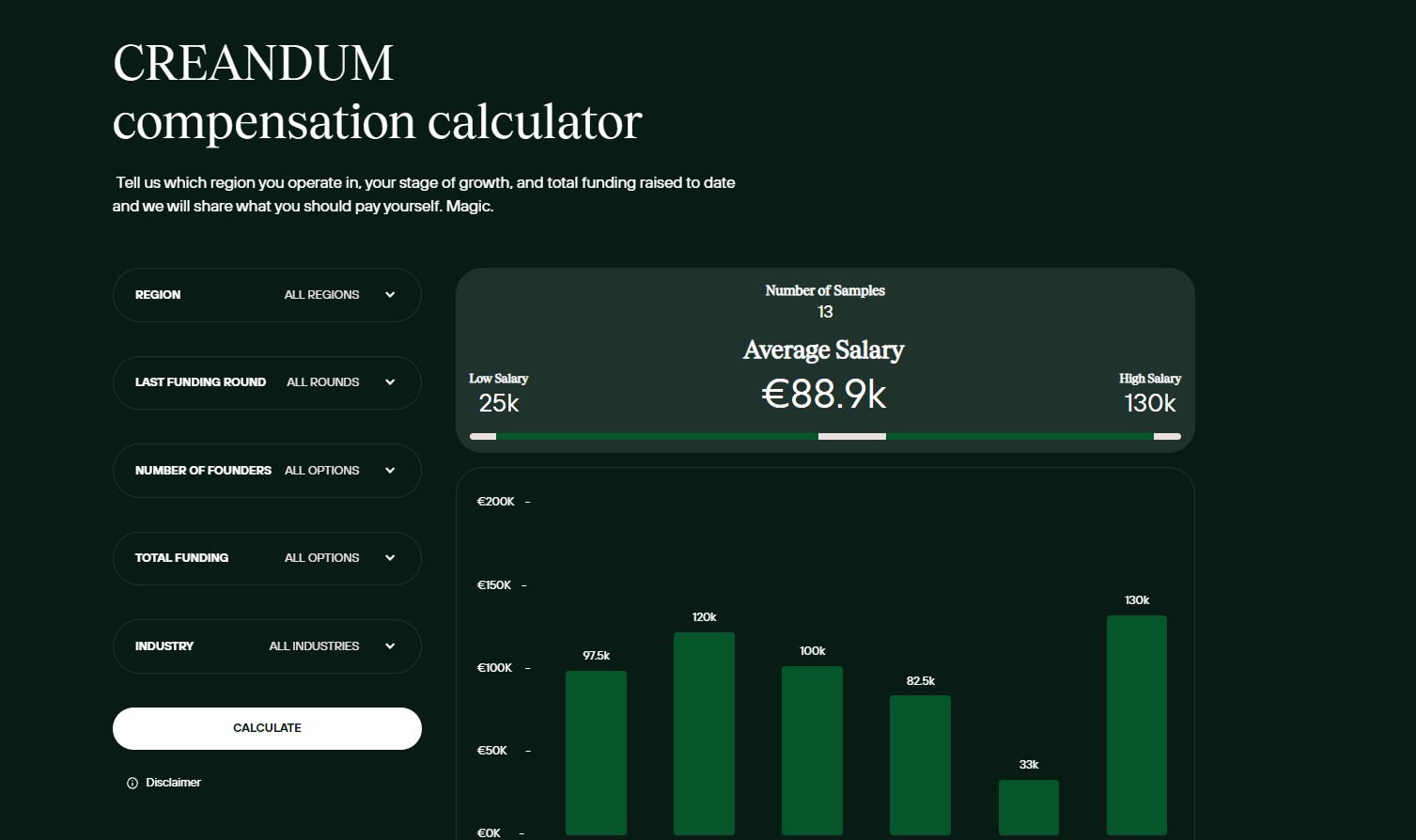Viewport: 1416px width, 840px height.
Task: Select the 33k bar in the chart
Action: pos(1028,808)
